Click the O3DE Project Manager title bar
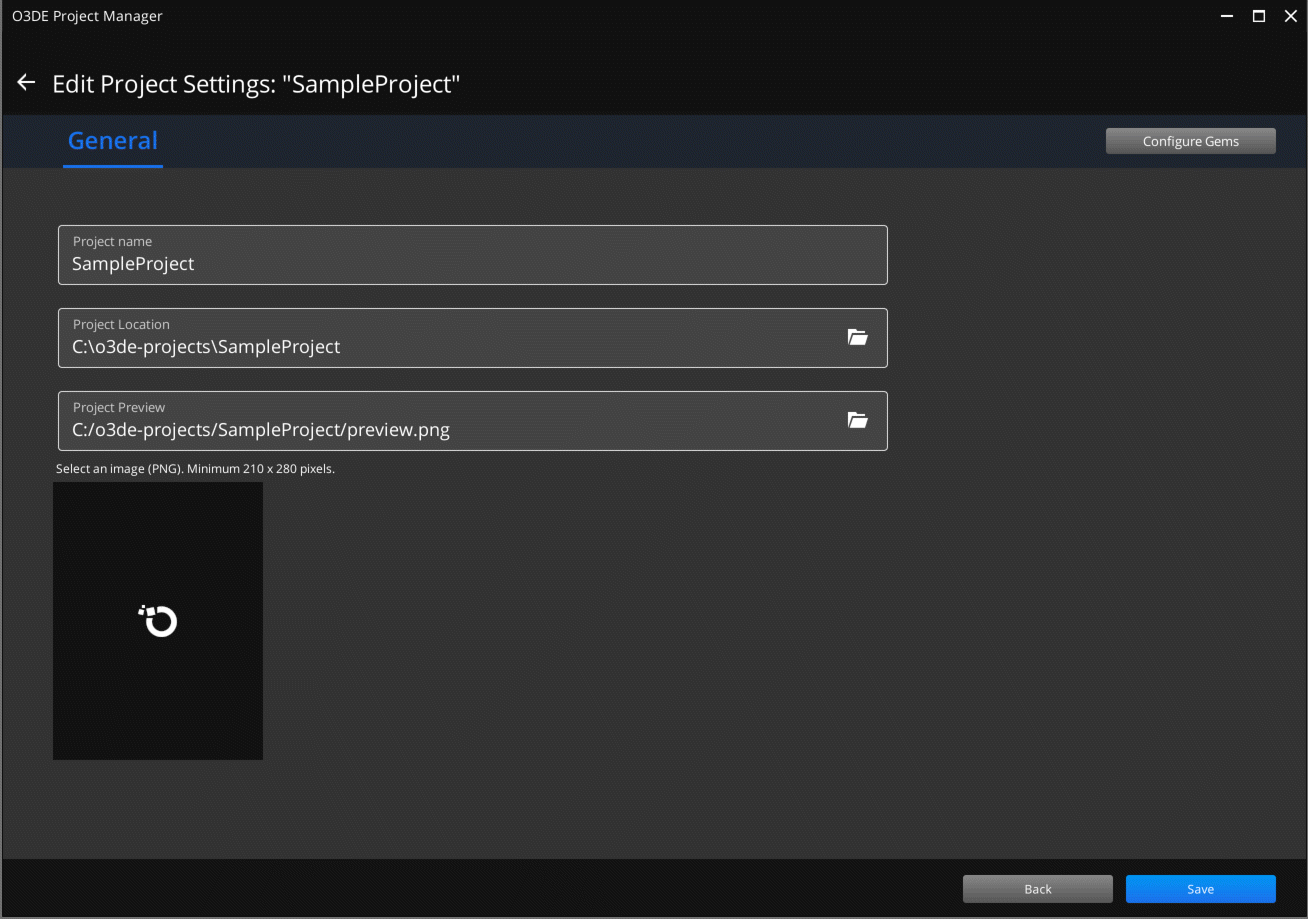 [600, 15]
